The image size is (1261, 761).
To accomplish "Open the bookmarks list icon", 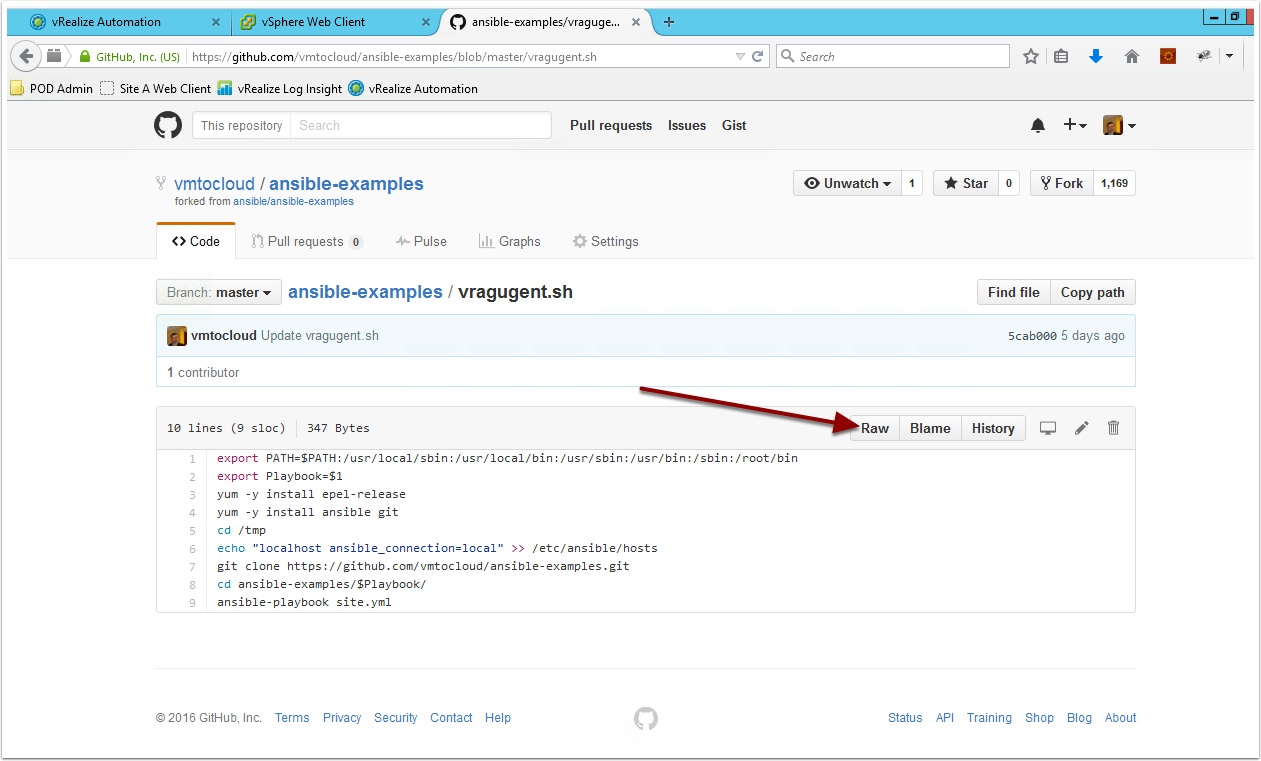I will (x=1062, y=57).
